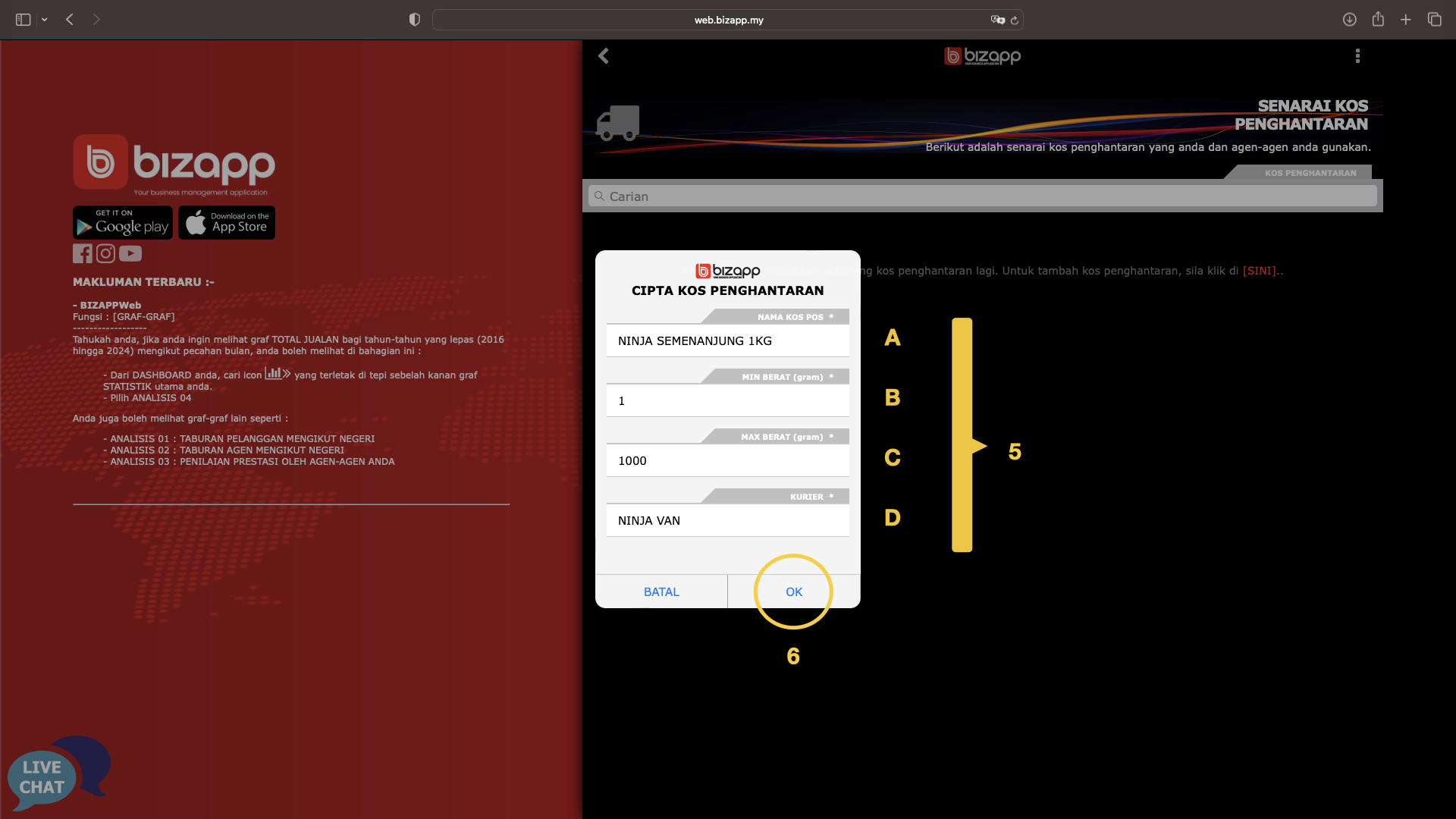Image resolution: width=1456 pixels, height=819 pixels.
Task: Click the MAKLUMAN TERBARU heading
Action: 143,282
